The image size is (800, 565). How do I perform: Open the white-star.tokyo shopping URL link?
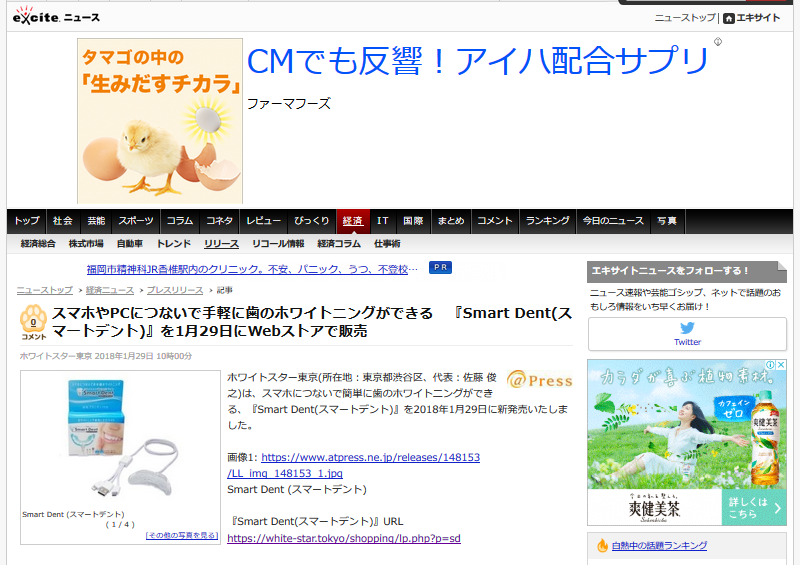click(x=344, y=538)
